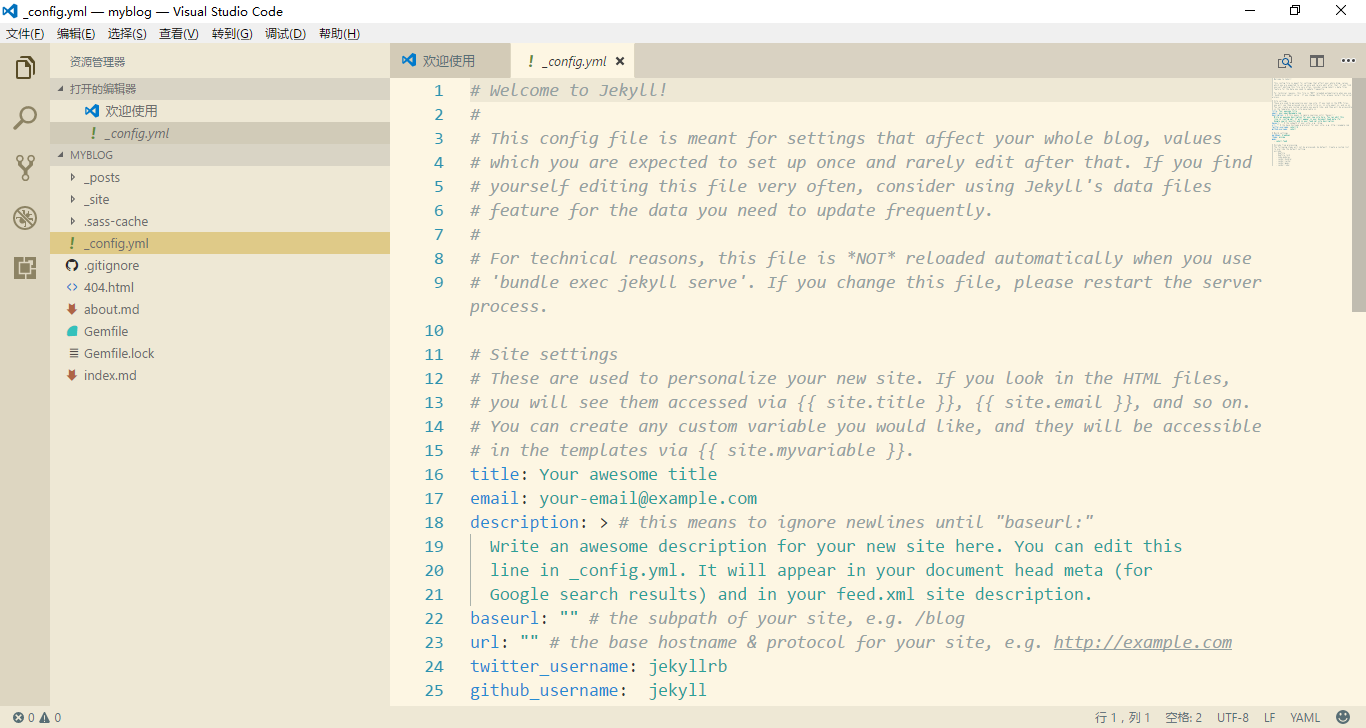Expand the .sass-cache folder
The image size is (1366, 728).
click(x=72, y=221)
